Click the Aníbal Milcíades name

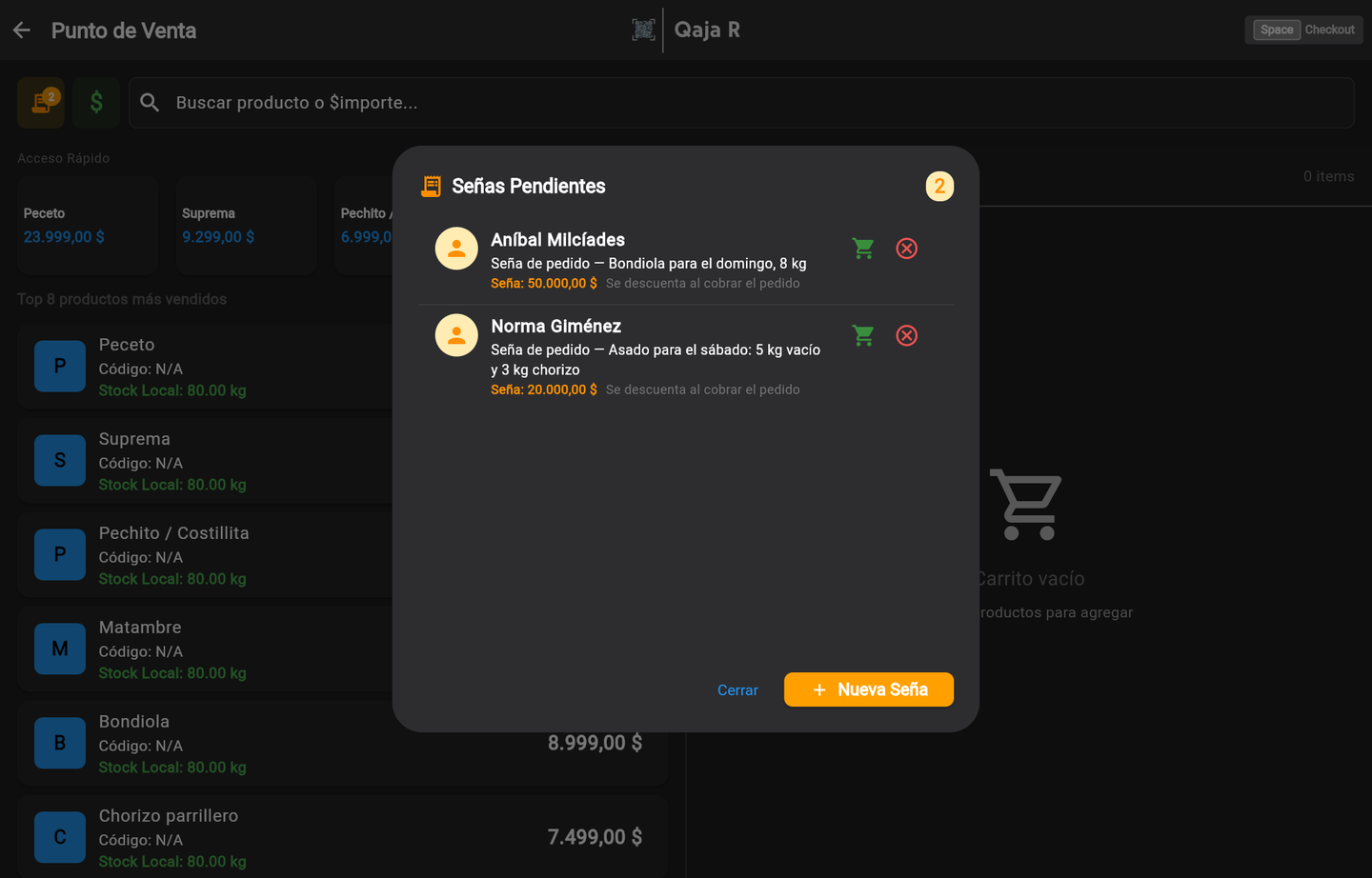pos(558,240)
